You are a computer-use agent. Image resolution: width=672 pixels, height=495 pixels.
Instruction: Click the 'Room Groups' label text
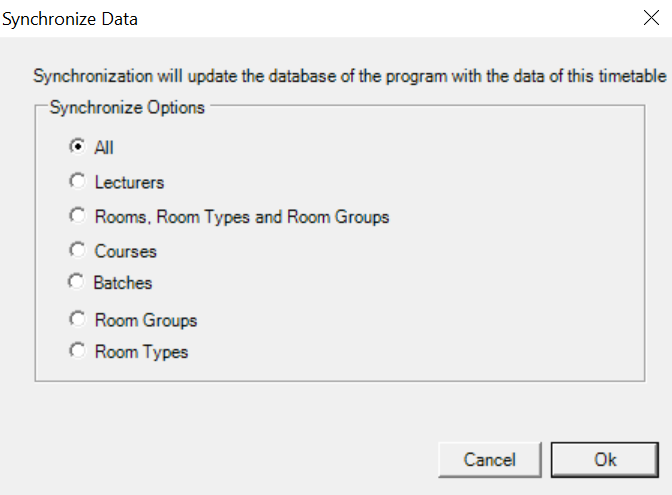click(145, 321)
